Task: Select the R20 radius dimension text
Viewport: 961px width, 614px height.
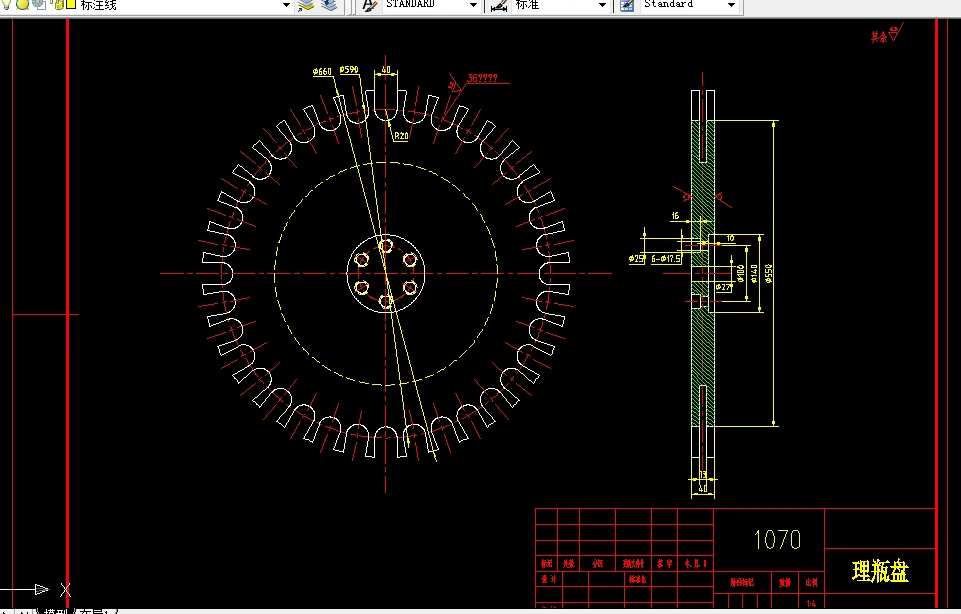Action: (x=401, y=136)
